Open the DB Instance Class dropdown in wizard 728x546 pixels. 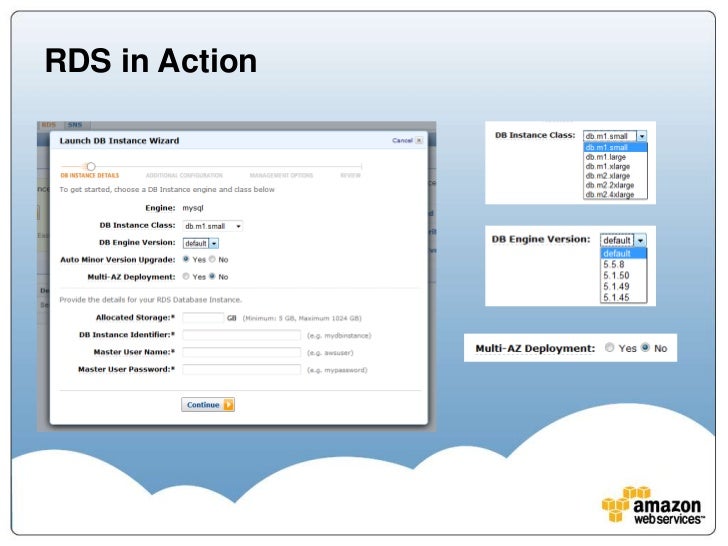click(x=213, y=226)
